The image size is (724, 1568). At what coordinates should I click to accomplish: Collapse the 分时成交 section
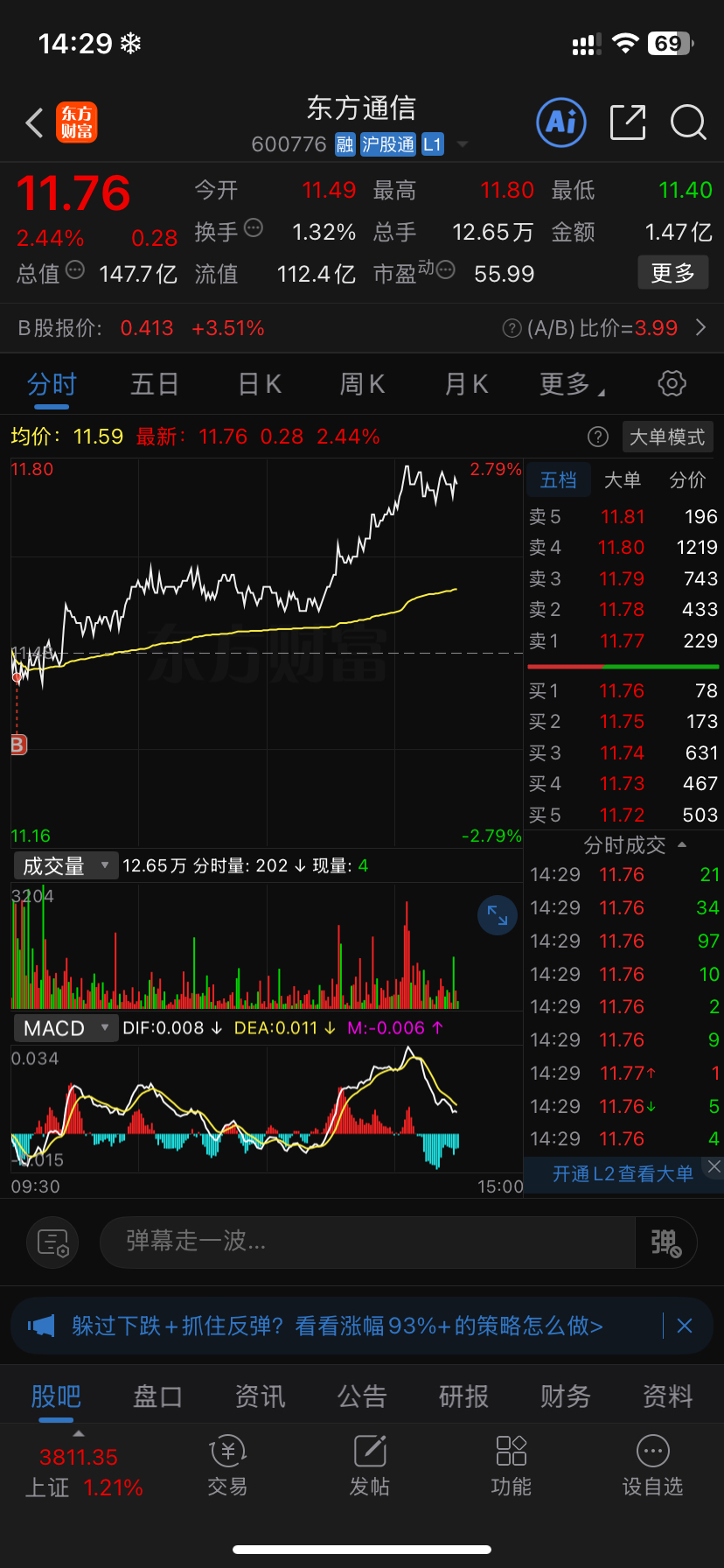[x=682, y=845]
